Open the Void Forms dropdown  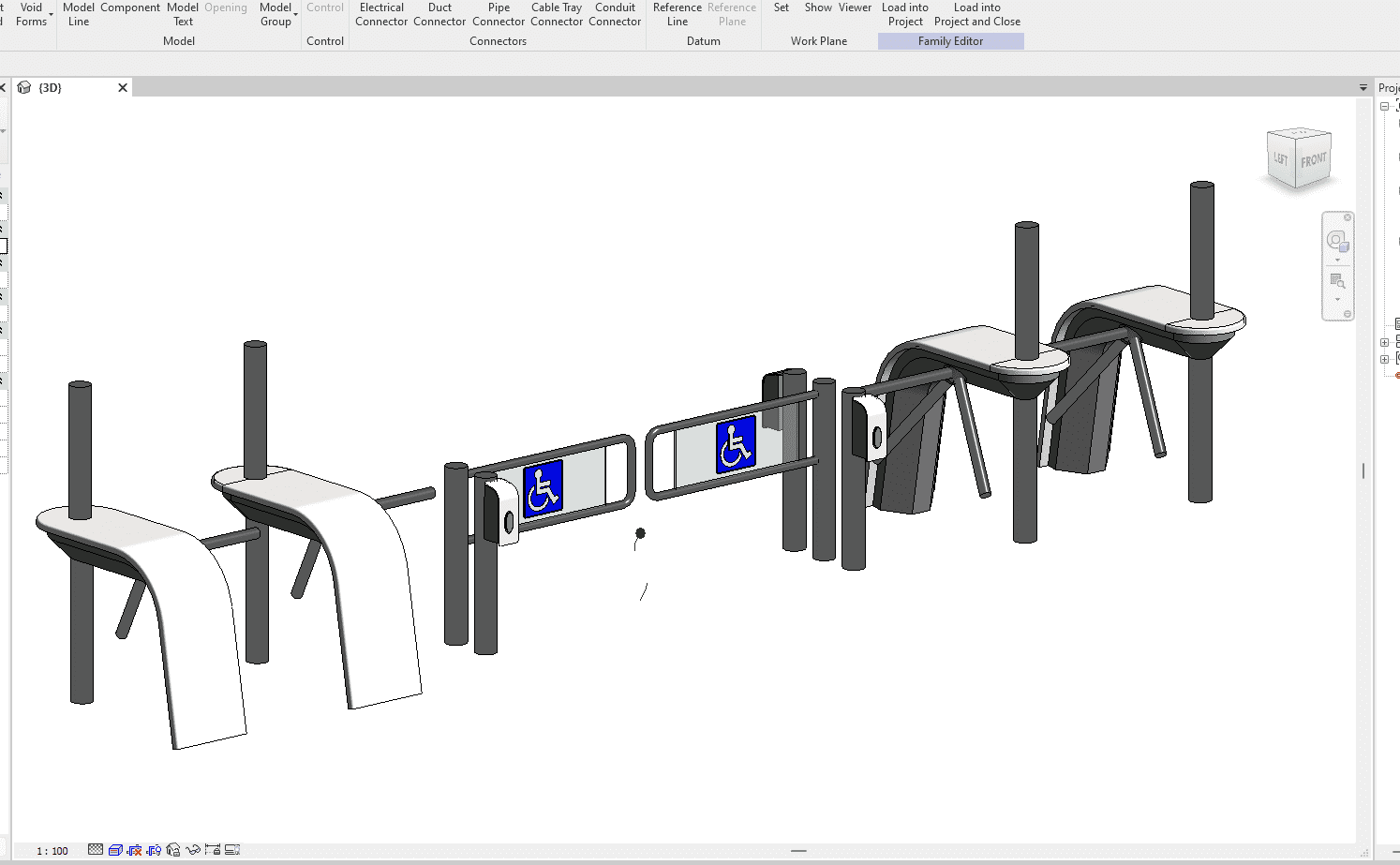click(32, 14)
